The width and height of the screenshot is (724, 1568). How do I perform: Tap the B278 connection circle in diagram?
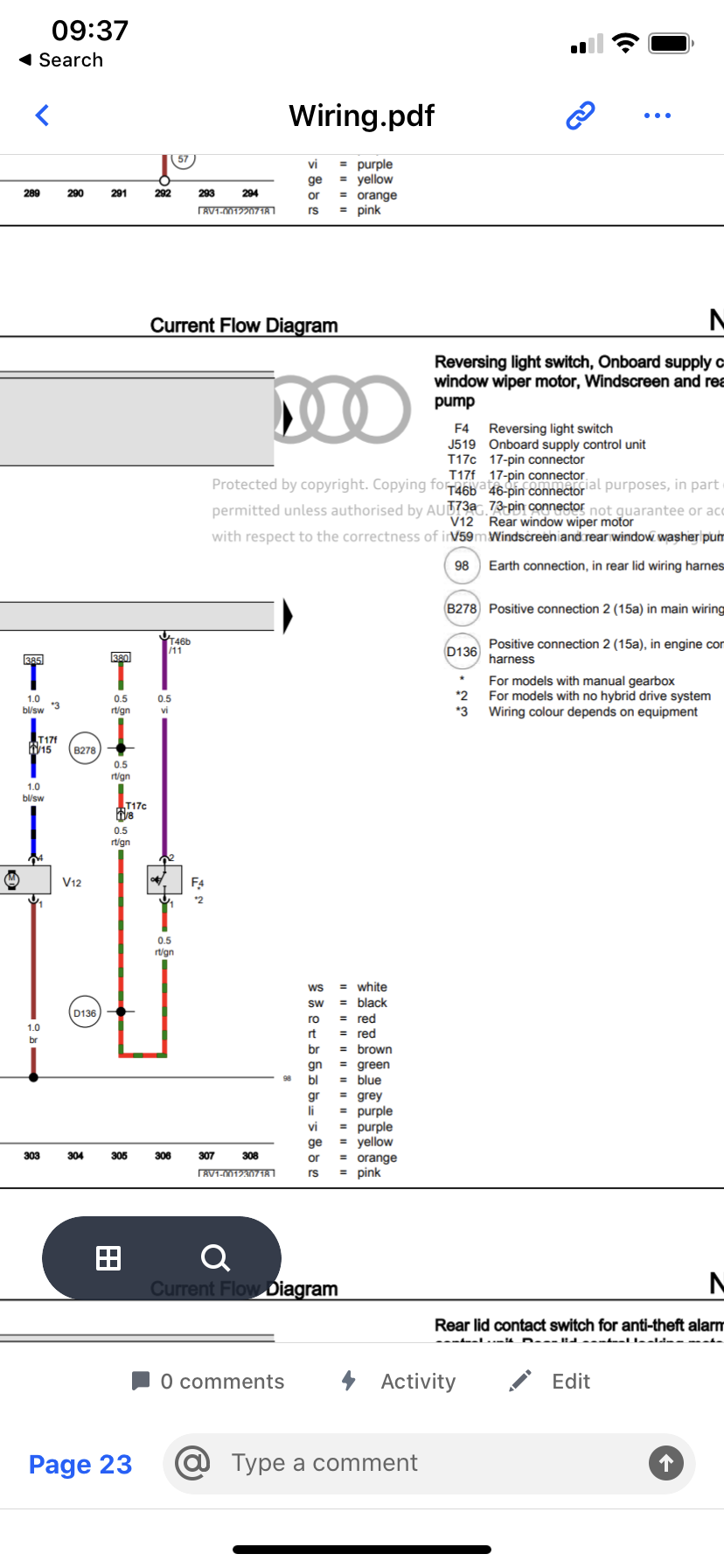coord(85,749)
